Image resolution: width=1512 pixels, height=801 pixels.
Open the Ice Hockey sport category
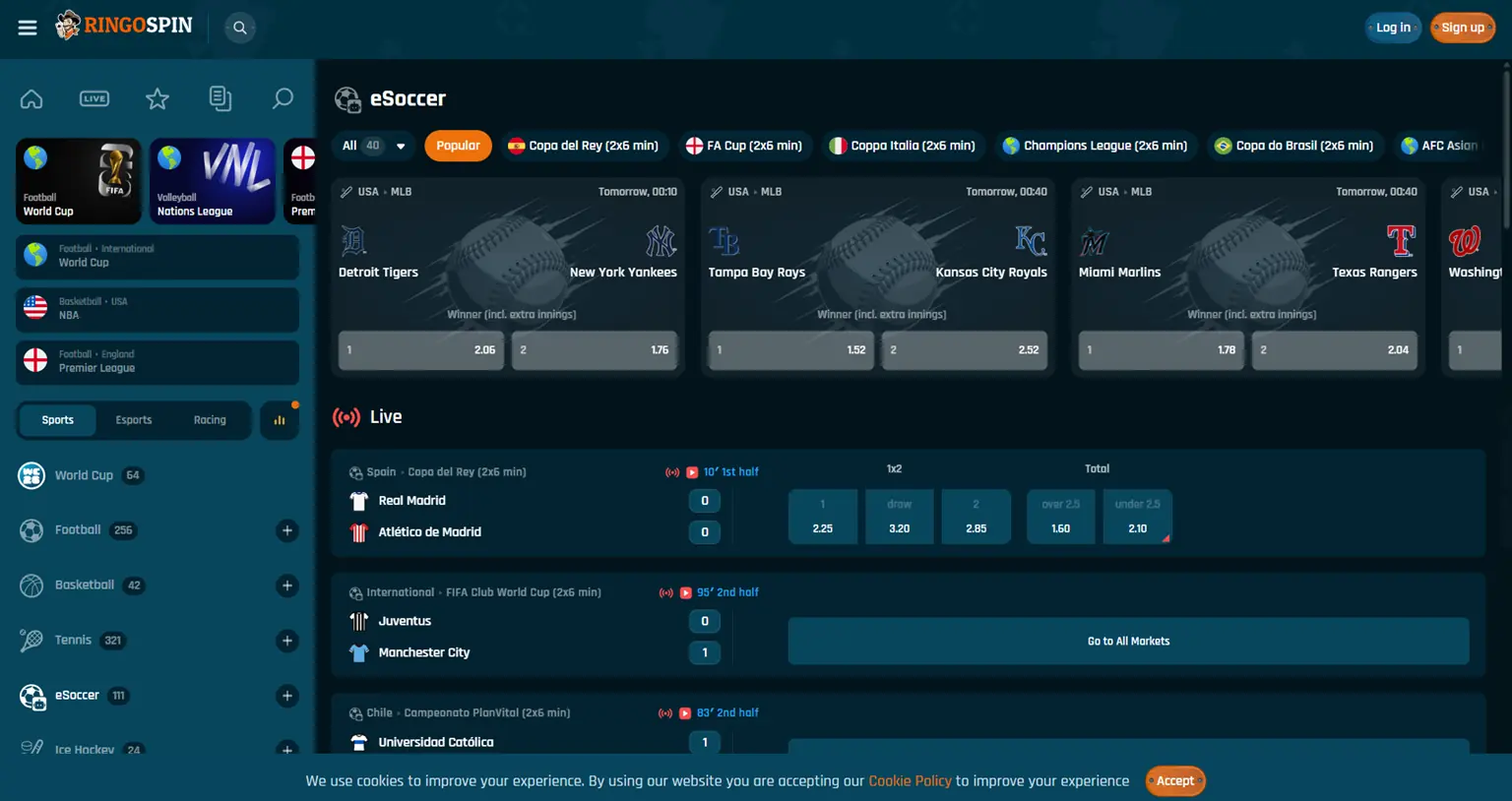[x=85, y=750]
